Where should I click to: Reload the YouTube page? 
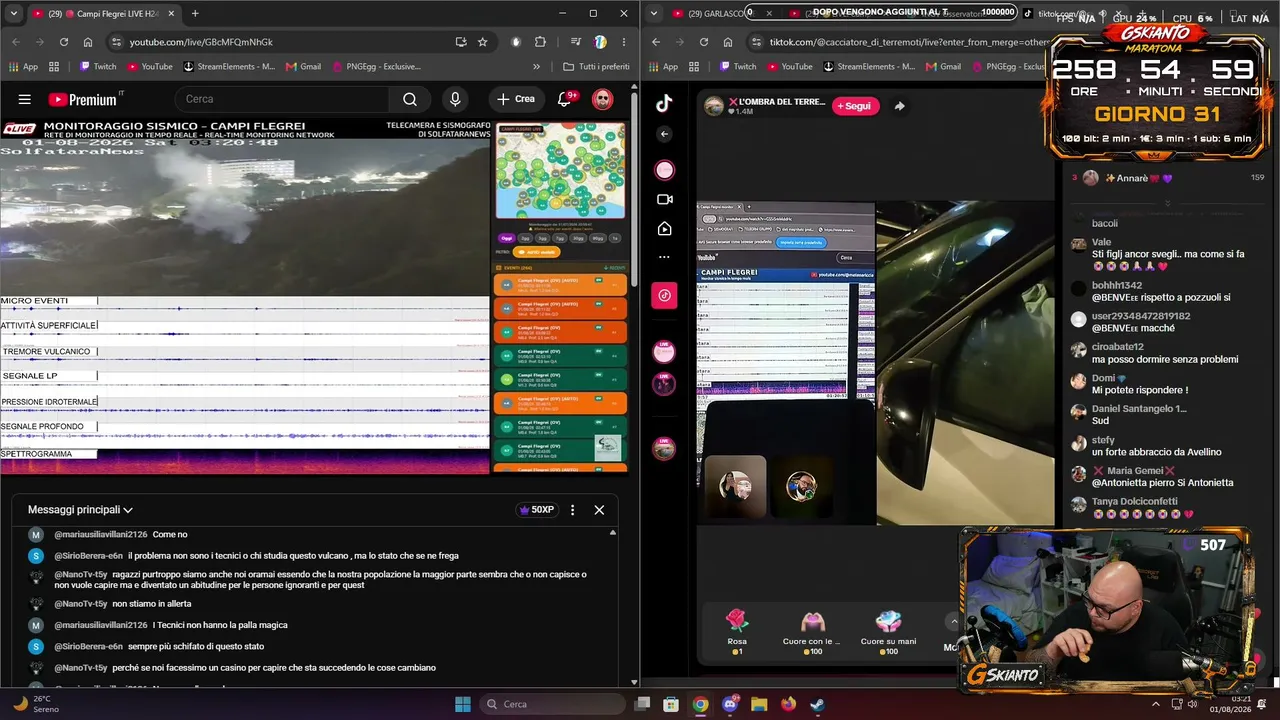[64, 42]
